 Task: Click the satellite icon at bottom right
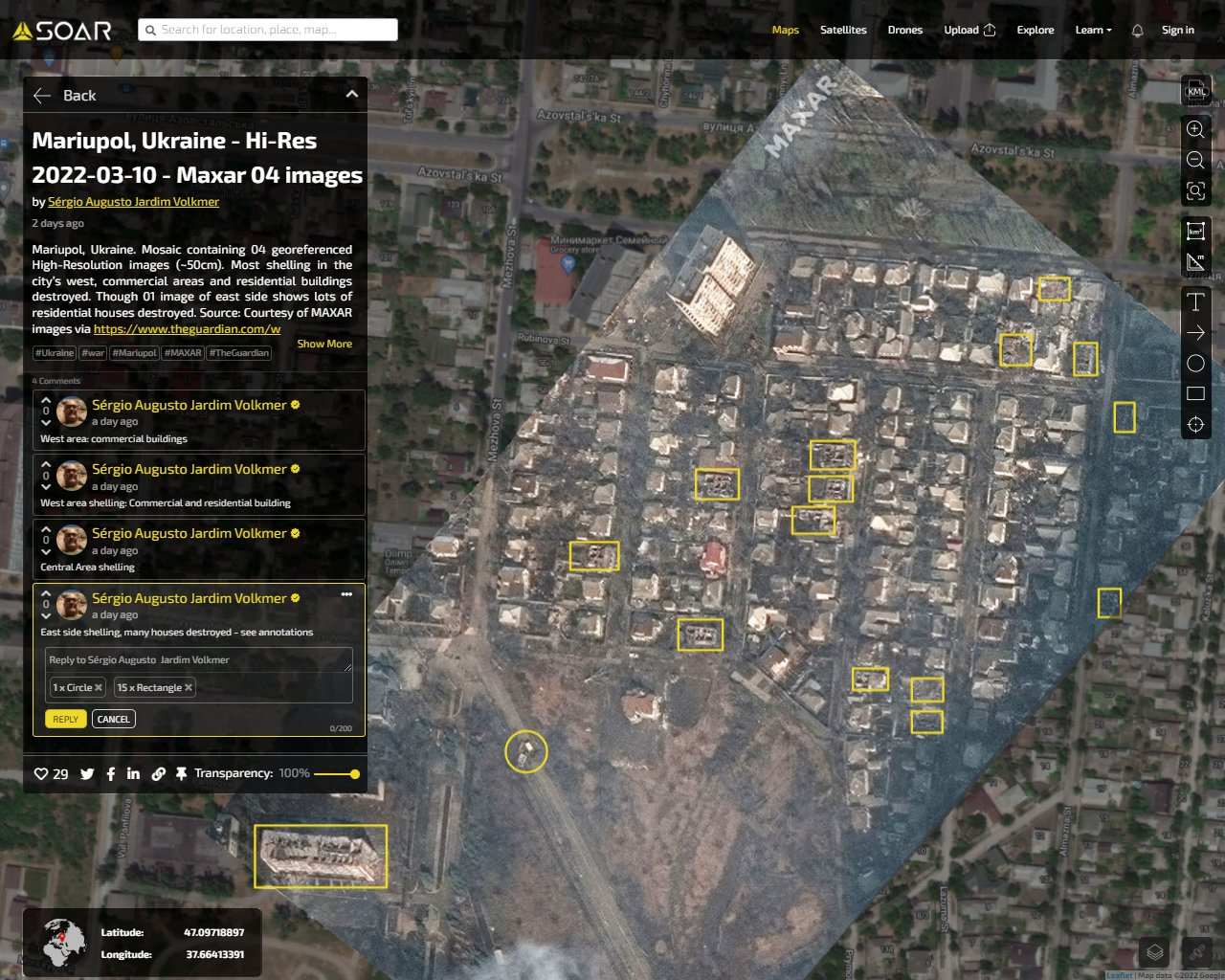pyautogui.click(x=1196, y=951)
